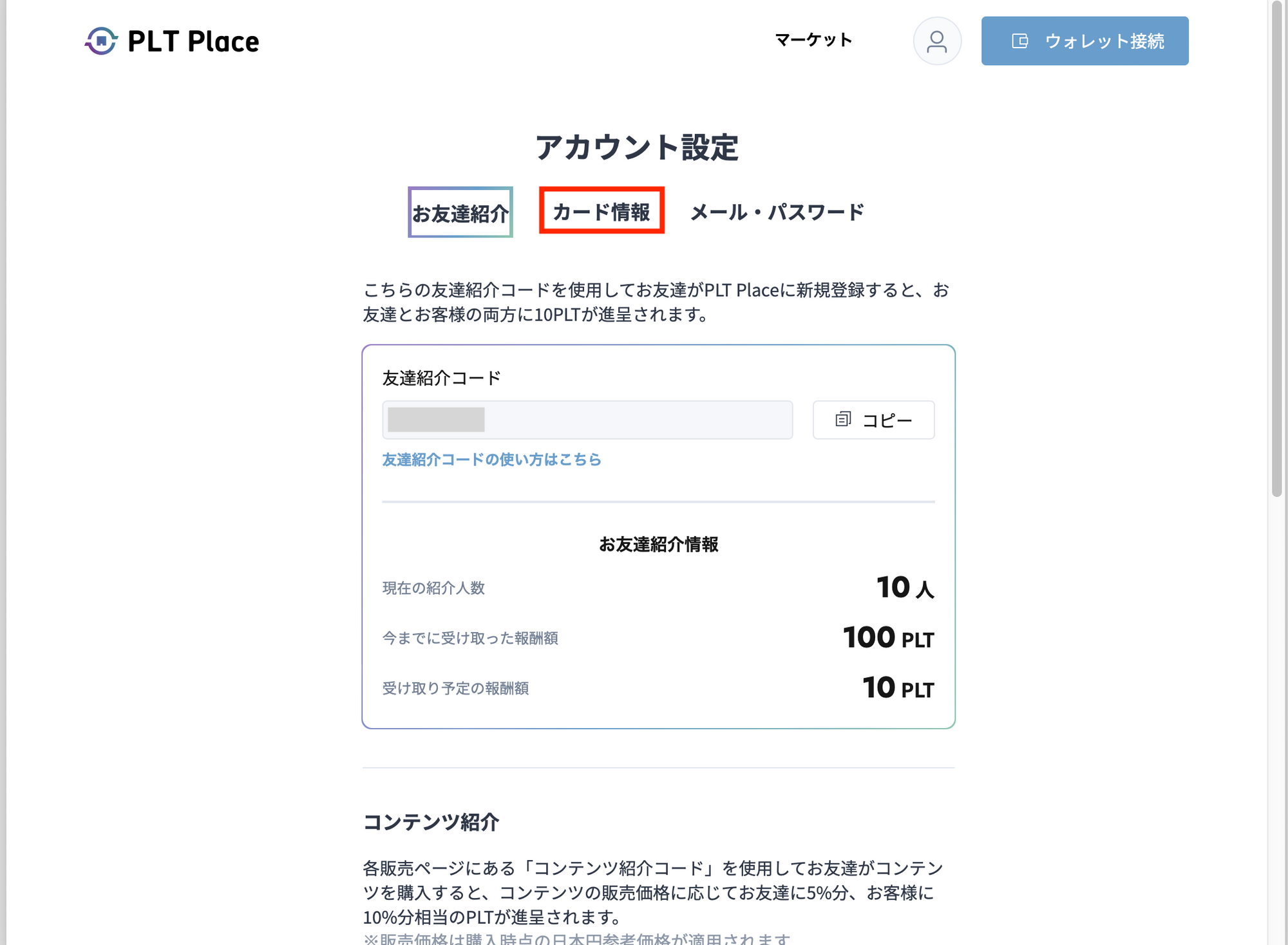Click the 10 PLT pending reward value

point(898,688)
